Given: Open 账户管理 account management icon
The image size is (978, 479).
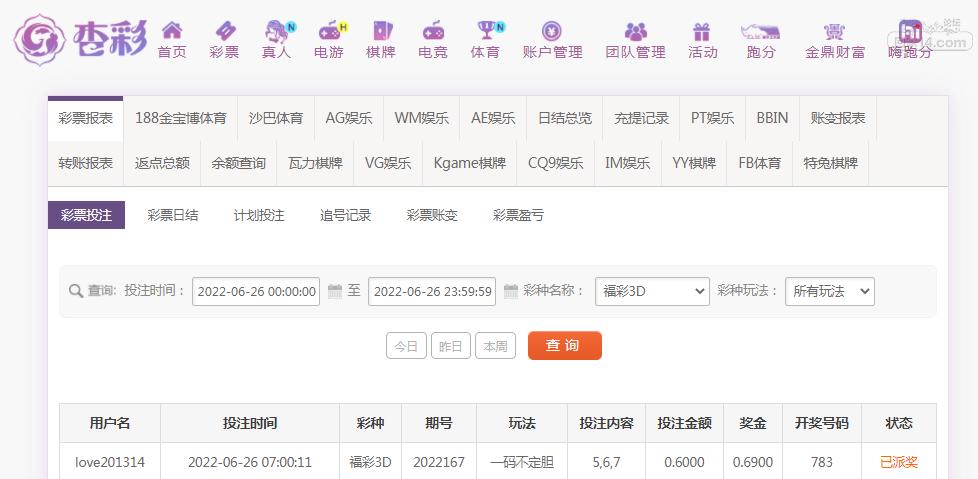Looking at the screenshot, I should click(552, 32).
